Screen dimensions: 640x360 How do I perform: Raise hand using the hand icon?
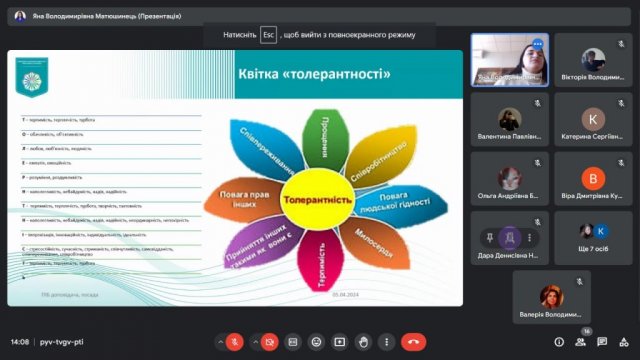click(x=363, y=342)
